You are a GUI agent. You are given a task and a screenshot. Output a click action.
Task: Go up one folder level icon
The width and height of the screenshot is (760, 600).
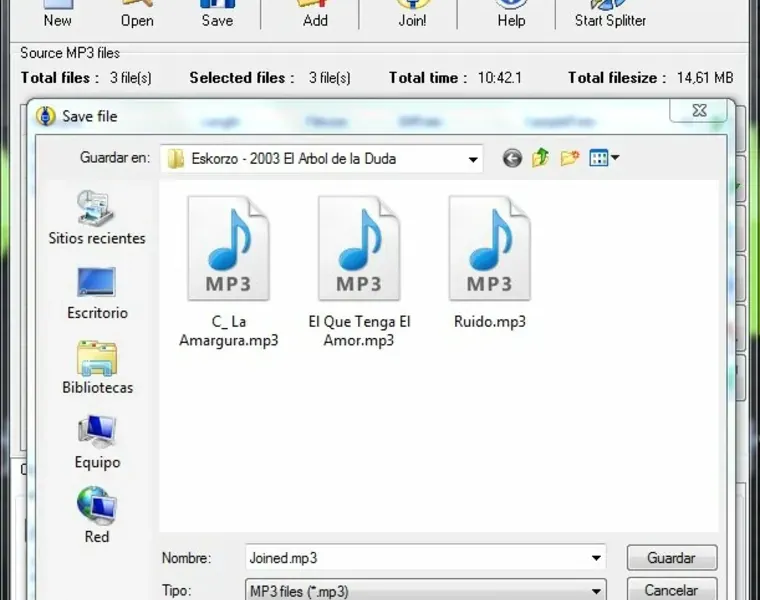coord(540,158)
